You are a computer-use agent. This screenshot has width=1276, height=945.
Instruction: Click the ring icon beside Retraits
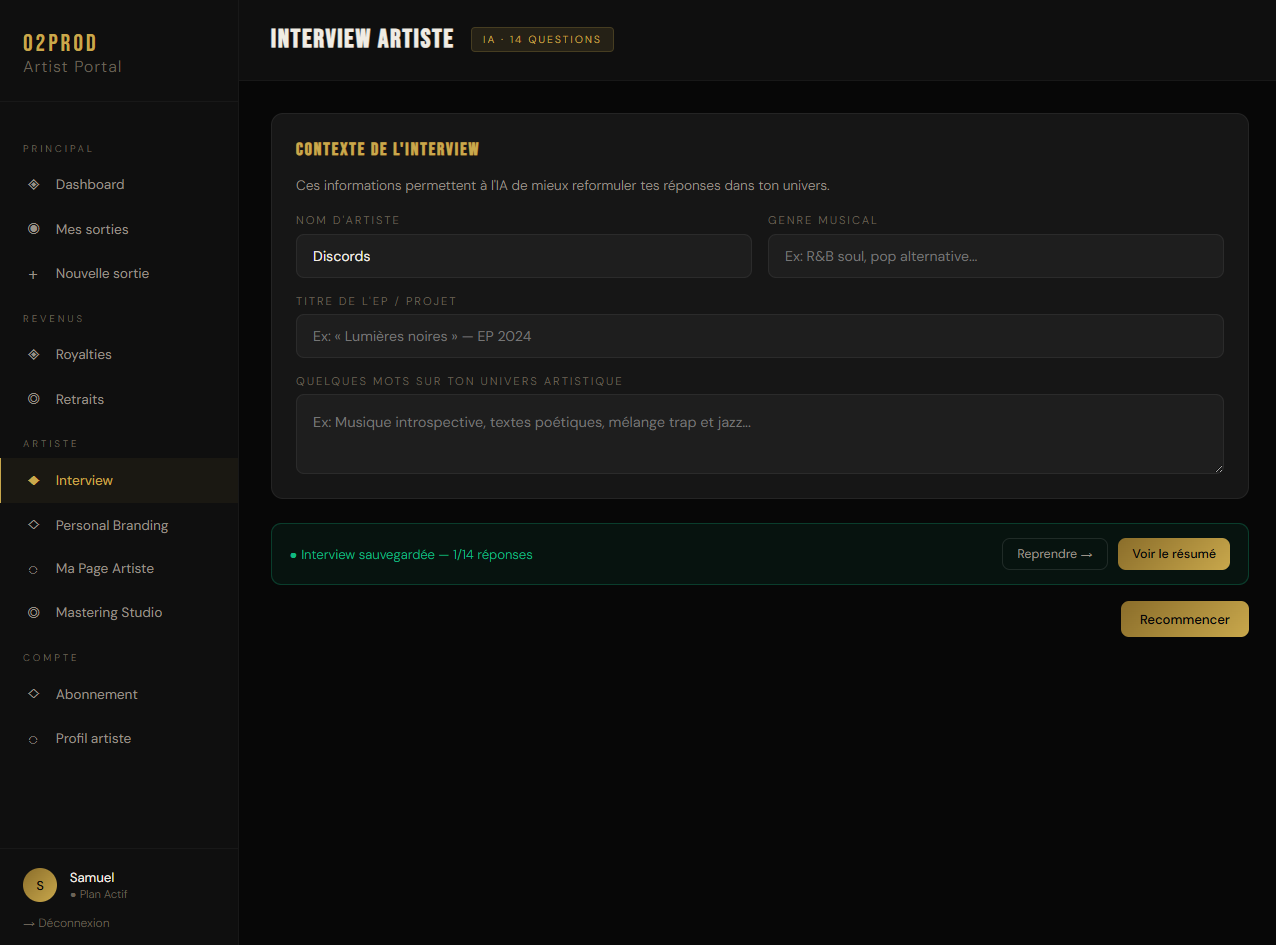pyautogui.click(x=33, y=399)
